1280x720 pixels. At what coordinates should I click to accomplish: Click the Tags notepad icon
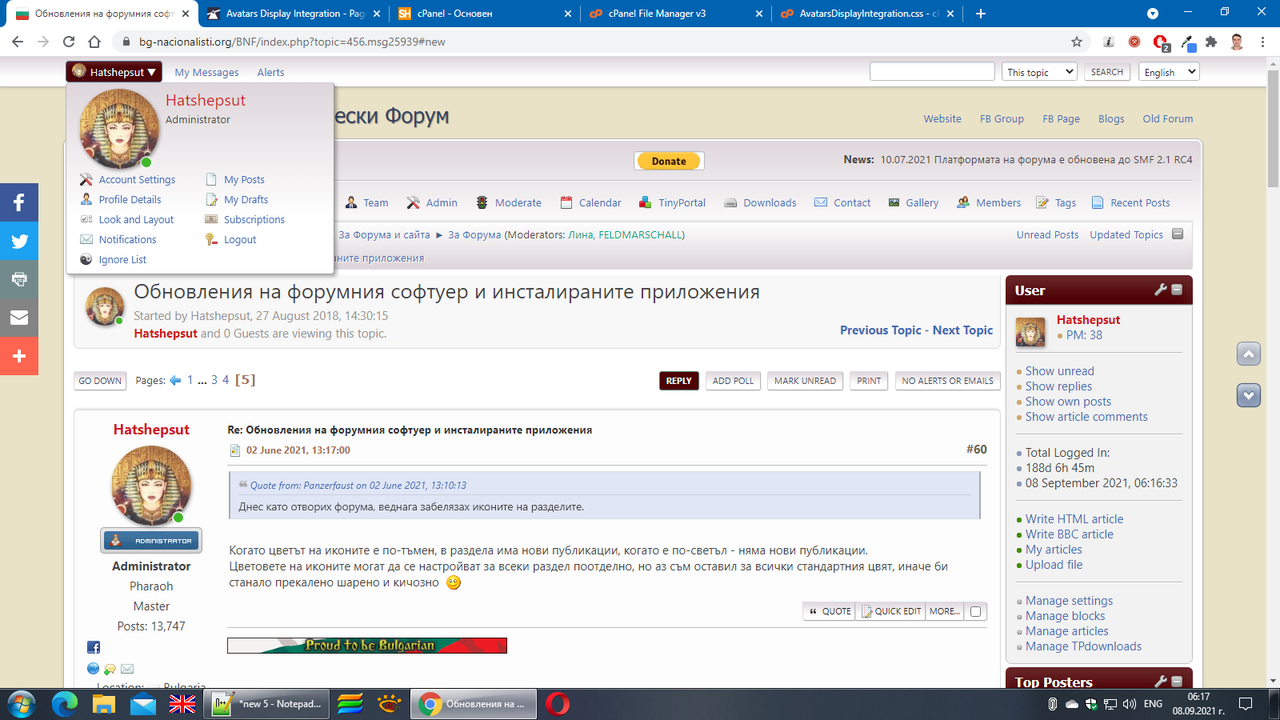[x=1043, y=203]
